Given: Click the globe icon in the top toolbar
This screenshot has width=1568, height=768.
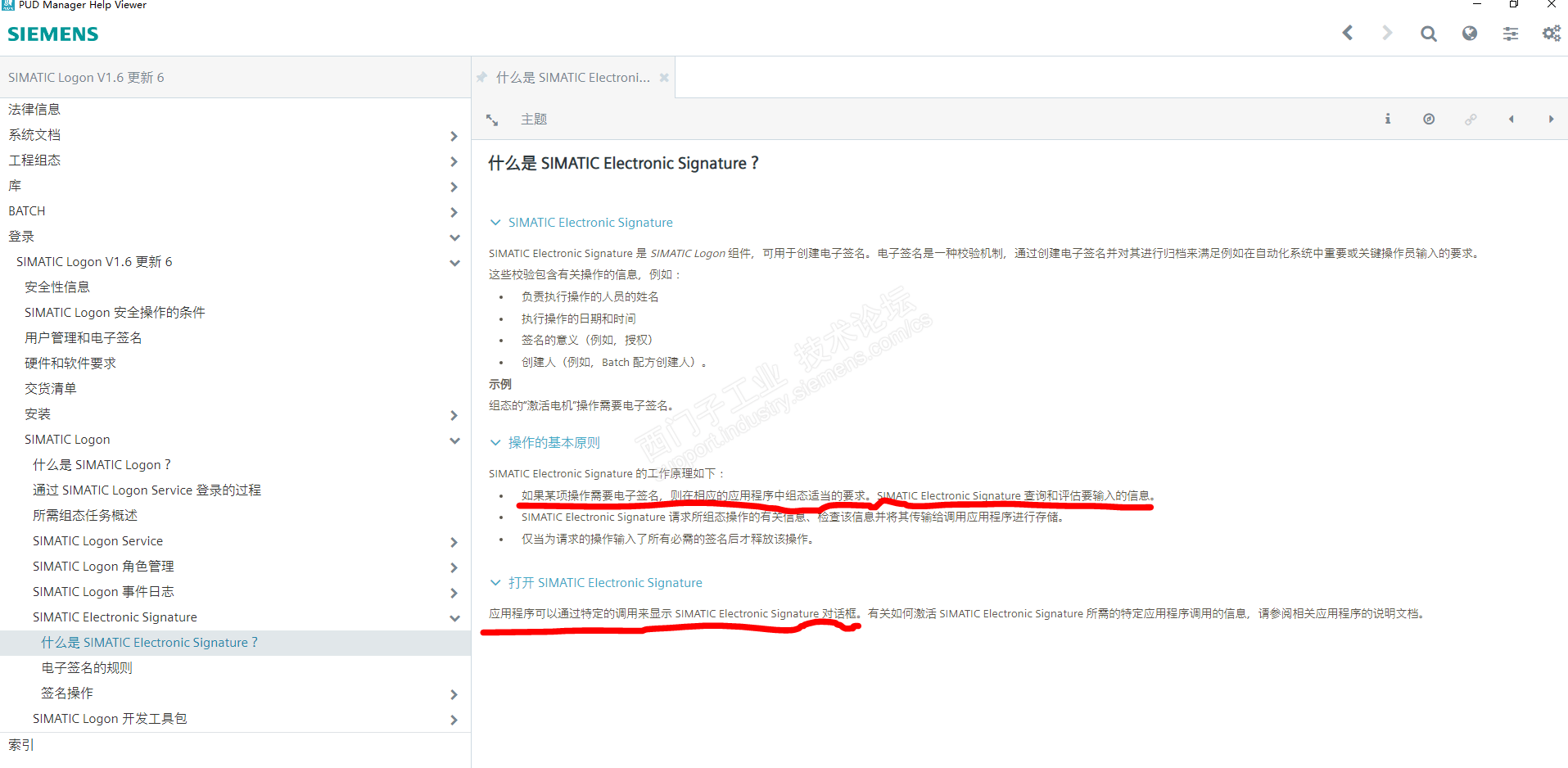Looking at the screenshot, I should click(x=1470, y=34).
